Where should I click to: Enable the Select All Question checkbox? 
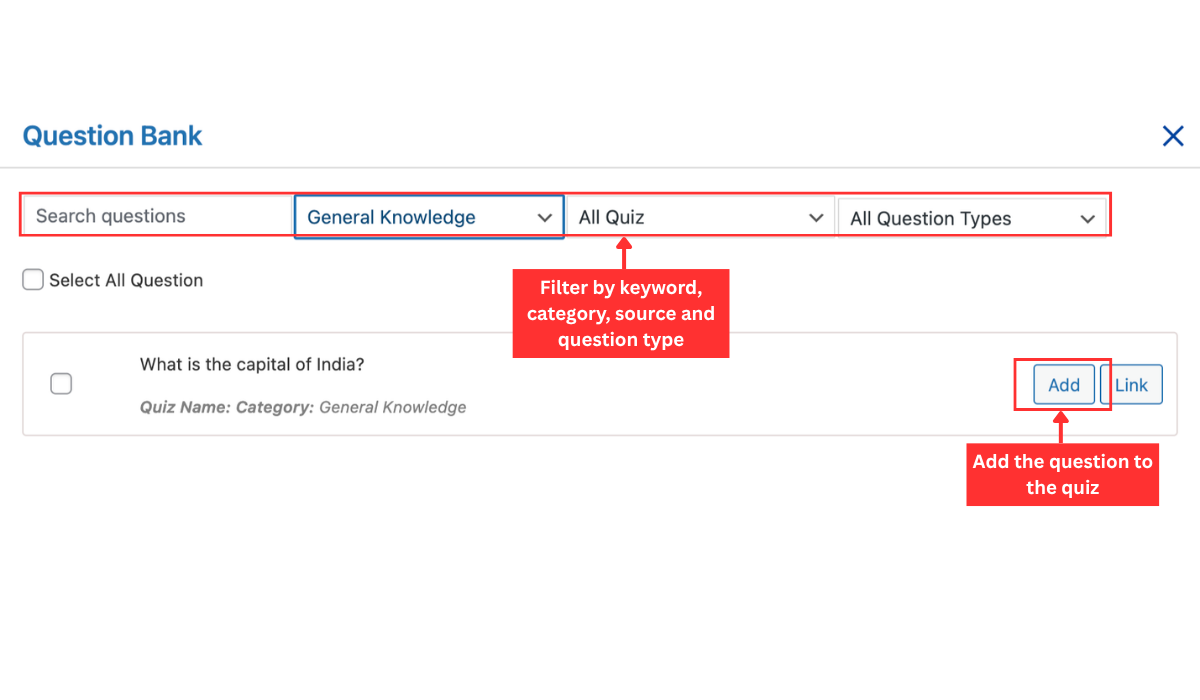(x=32, y=280)
